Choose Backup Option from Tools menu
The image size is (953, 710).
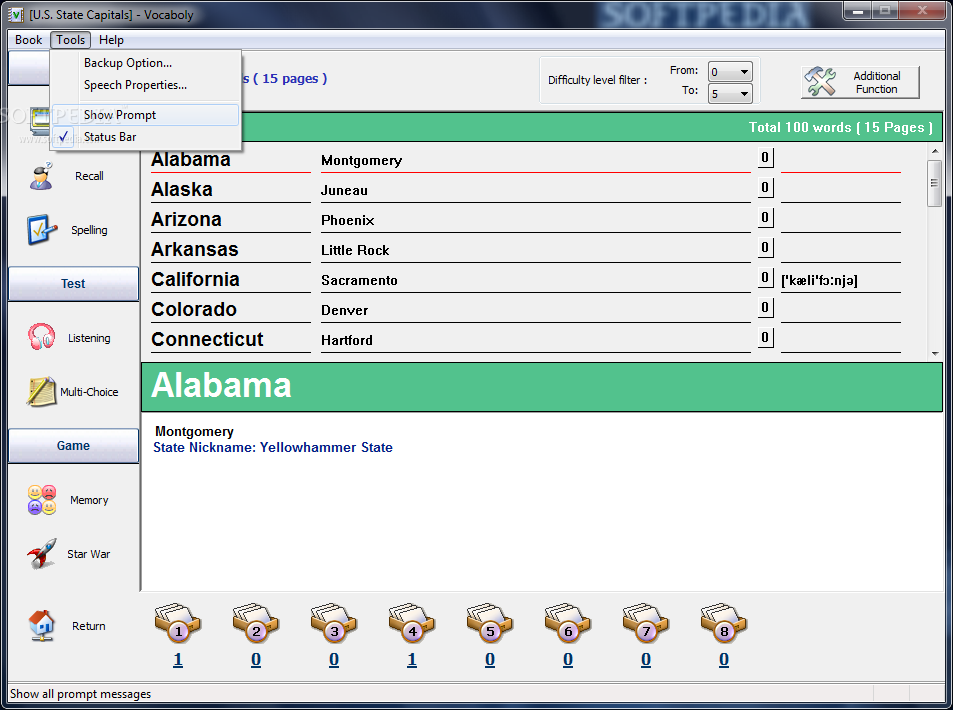coord(146,63)
